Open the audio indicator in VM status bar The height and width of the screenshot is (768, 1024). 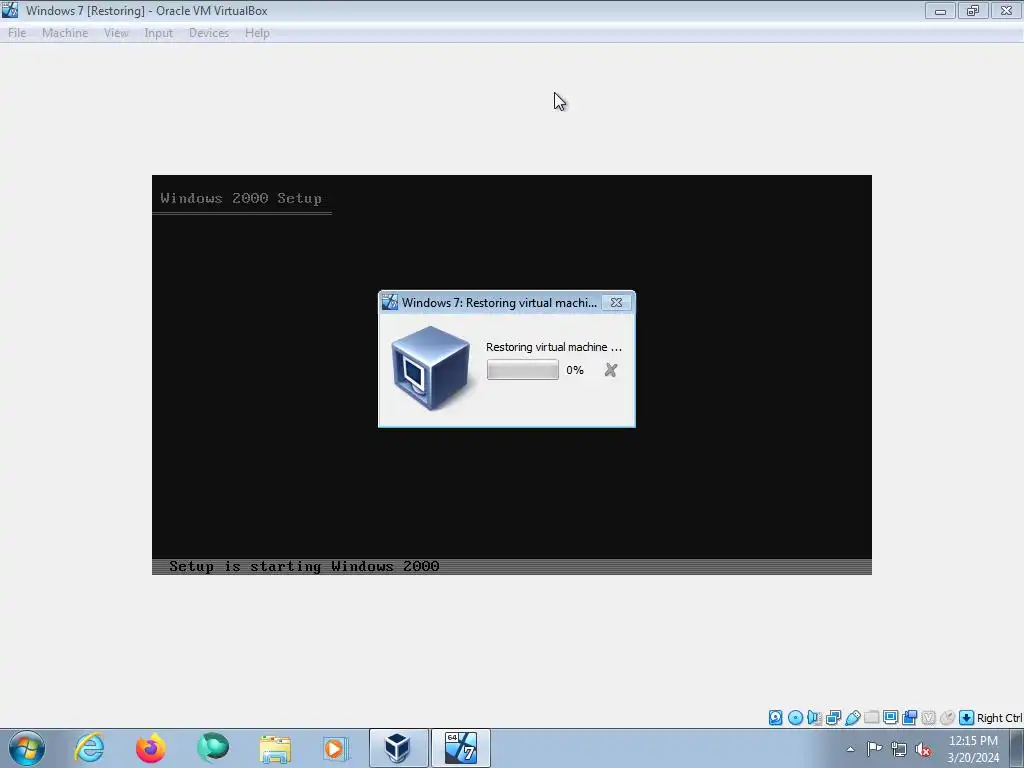point(814,718)
